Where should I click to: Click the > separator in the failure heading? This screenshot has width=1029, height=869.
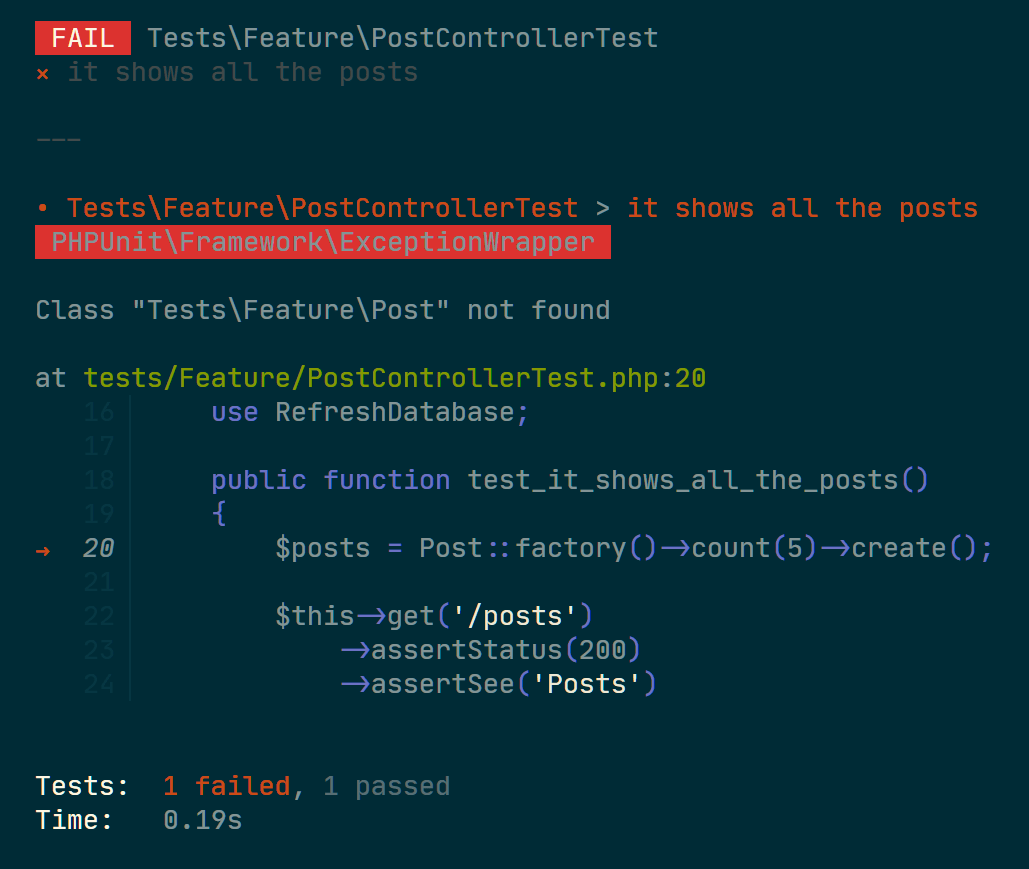602,209
